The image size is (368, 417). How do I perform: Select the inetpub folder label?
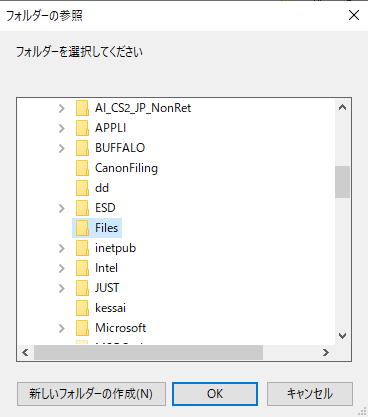(115, 248)
